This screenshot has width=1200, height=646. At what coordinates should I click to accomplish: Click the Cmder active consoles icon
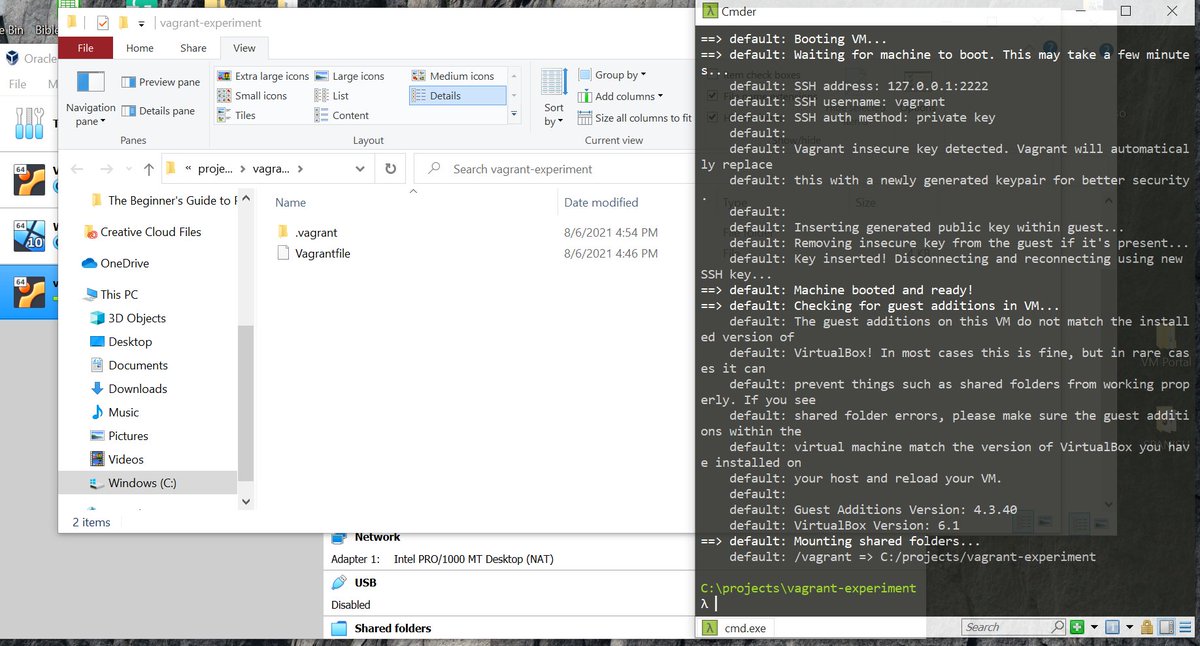click(x=1112, y=627)
